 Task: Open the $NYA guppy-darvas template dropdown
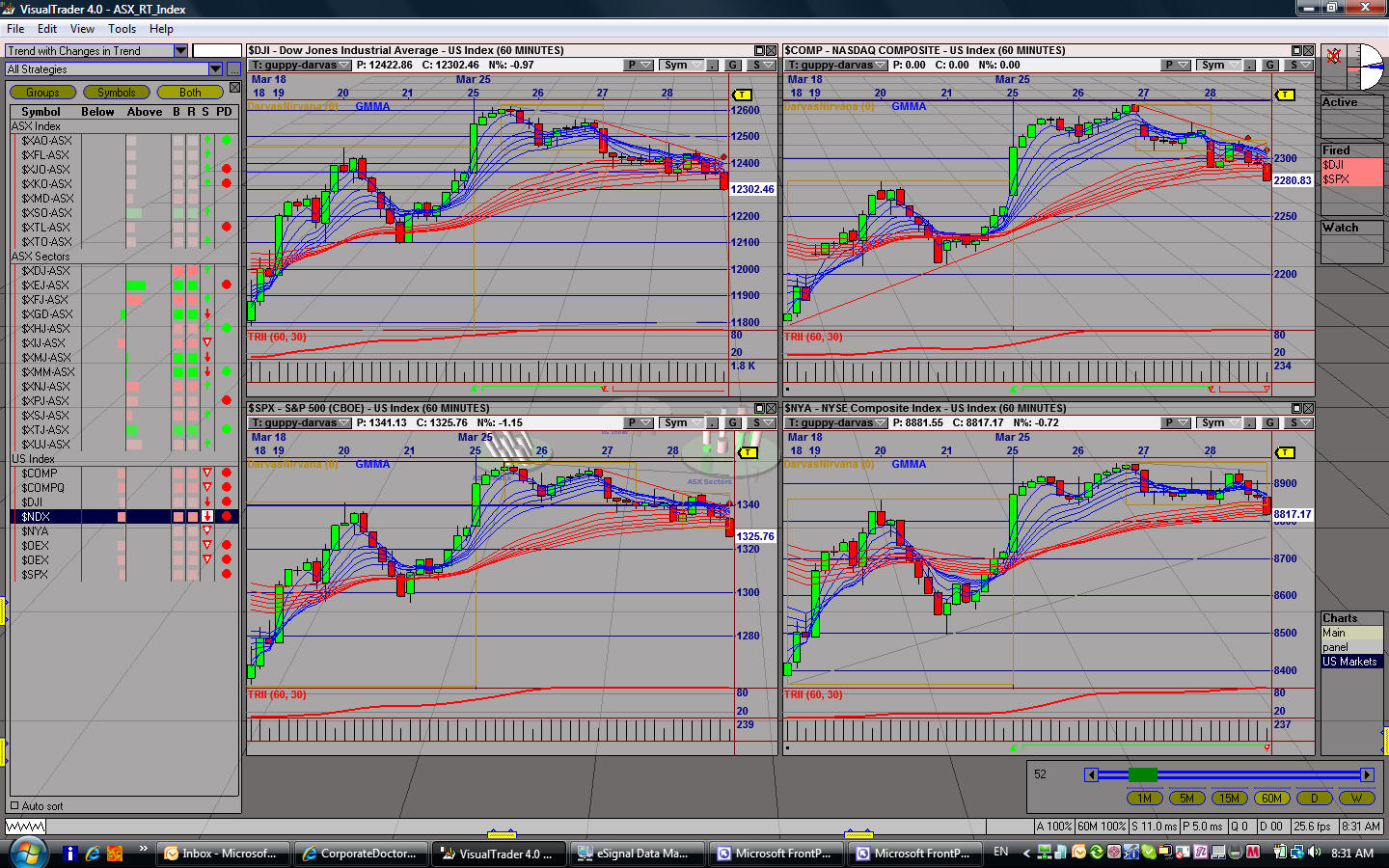click(835, 423)
